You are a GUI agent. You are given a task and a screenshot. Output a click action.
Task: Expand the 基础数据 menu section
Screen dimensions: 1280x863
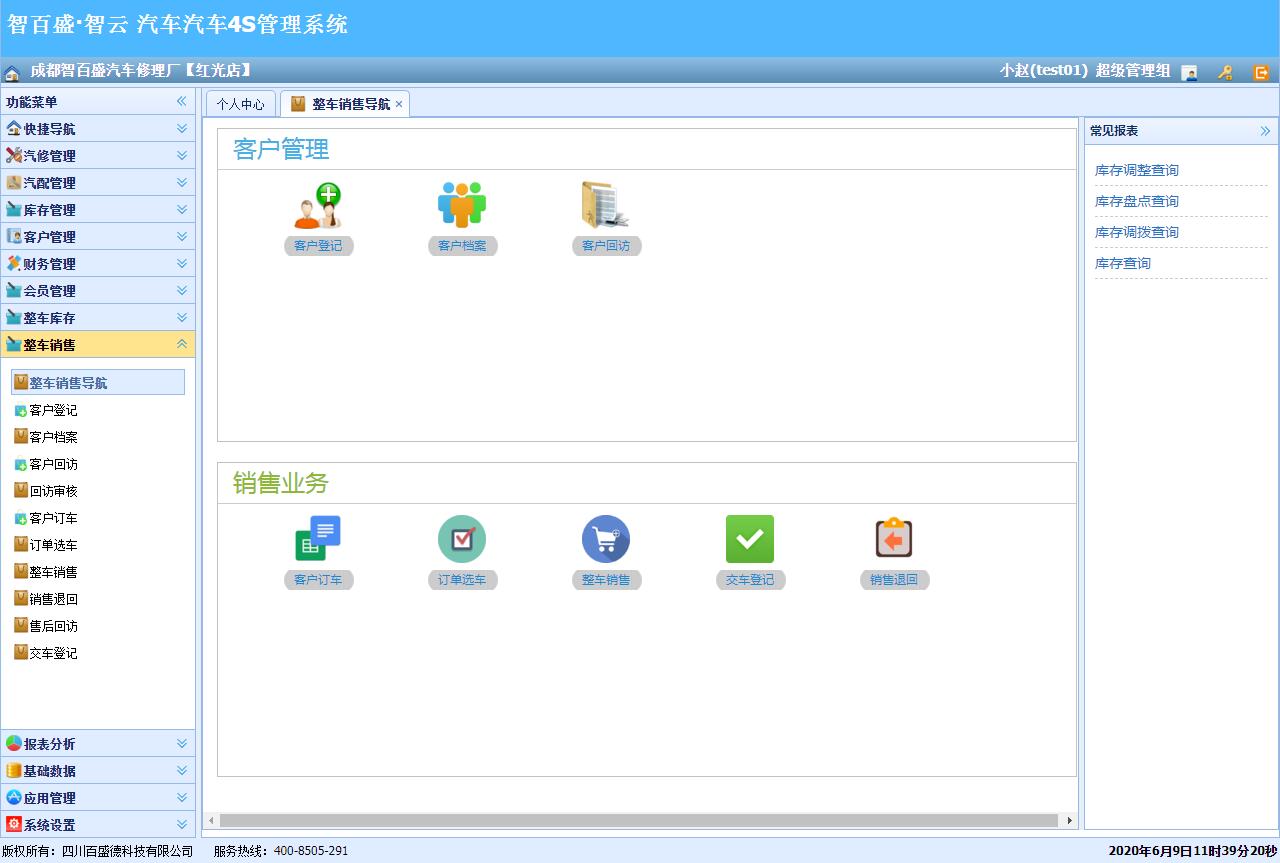pos(182,770)
